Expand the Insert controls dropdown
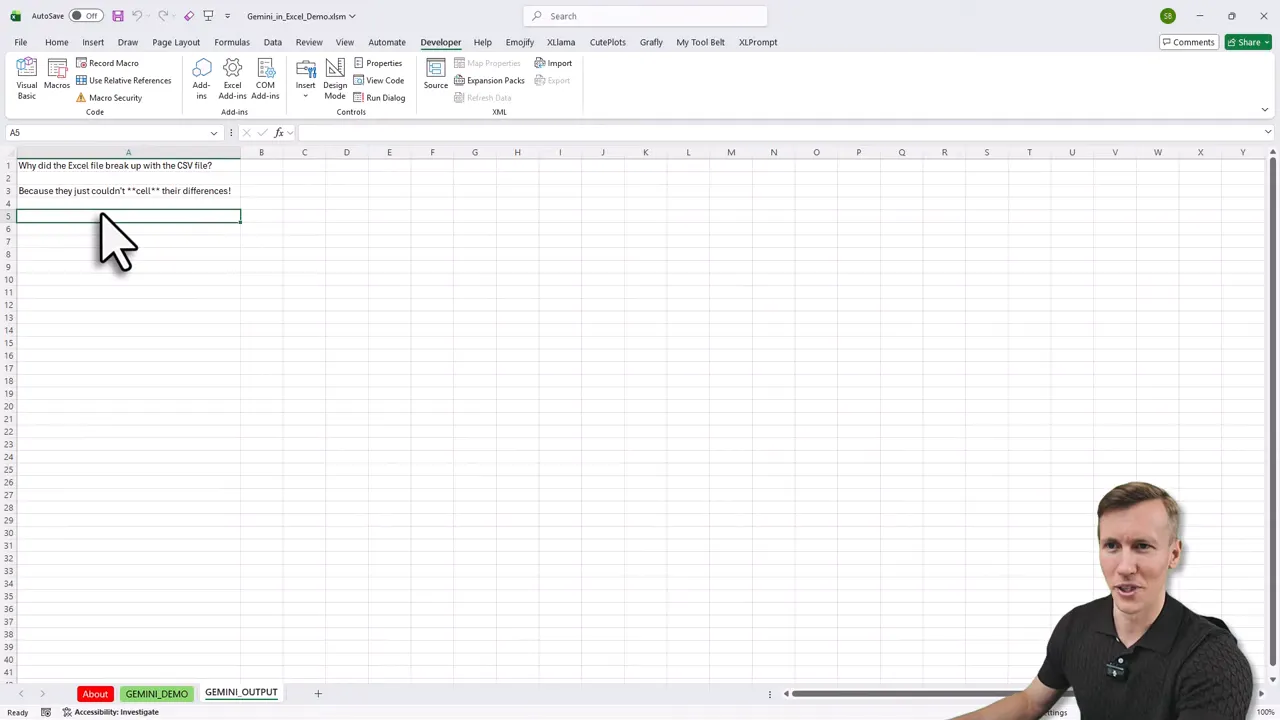 tap(305, 97)
